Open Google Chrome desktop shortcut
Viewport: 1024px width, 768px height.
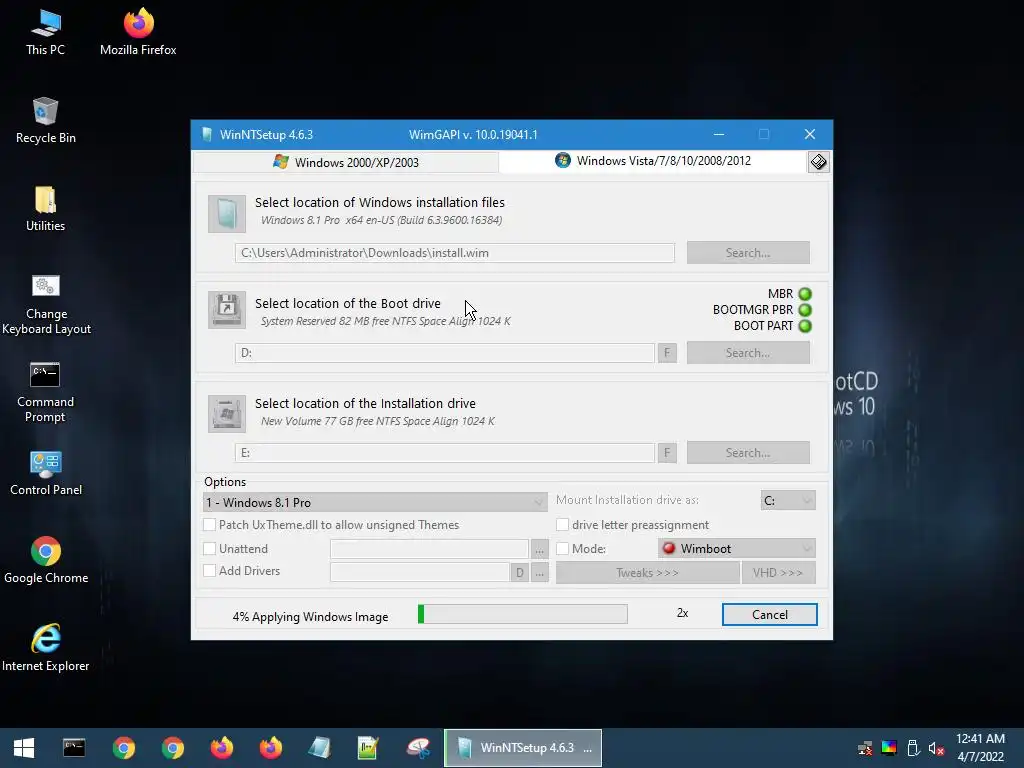(x=46, y=561)
